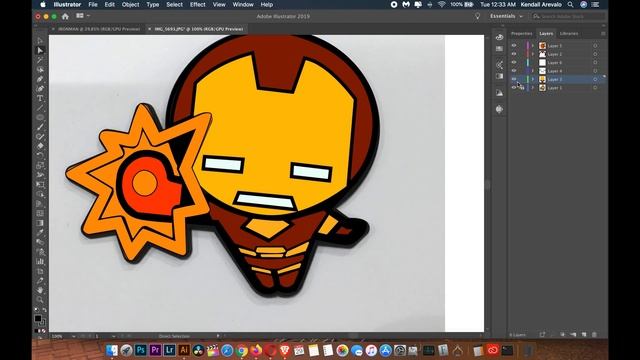The height and width of the screenshot is (360, 640).
Task: Click the Collect for Export icon
Action: pos(542,335)
